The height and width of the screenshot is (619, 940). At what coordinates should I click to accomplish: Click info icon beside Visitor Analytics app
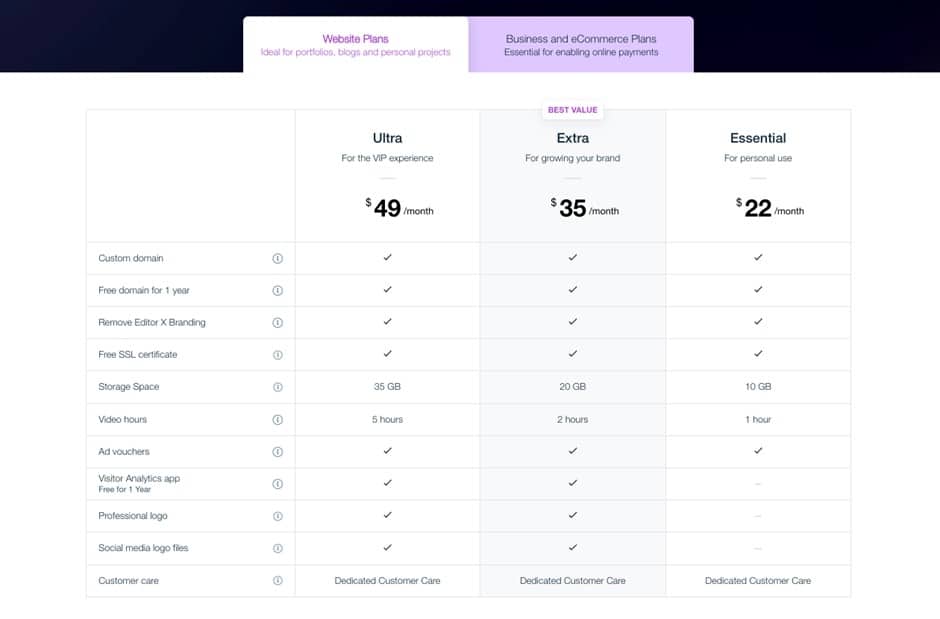tap(278, 484)
